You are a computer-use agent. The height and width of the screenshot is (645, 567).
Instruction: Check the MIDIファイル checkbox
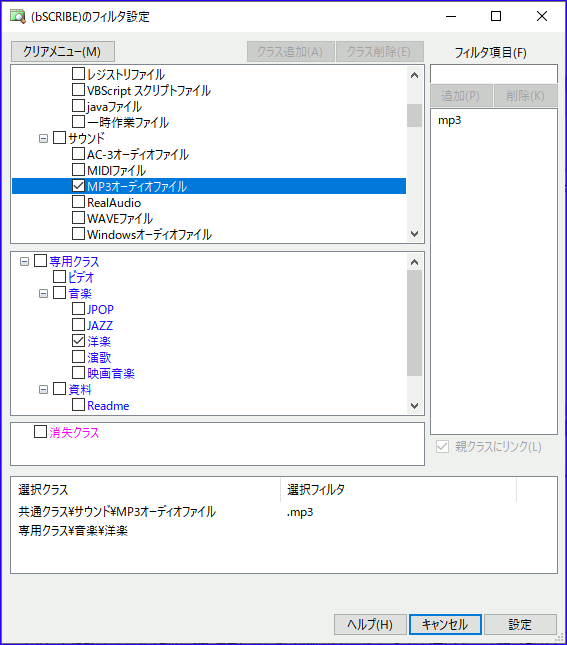coord(78,170)
